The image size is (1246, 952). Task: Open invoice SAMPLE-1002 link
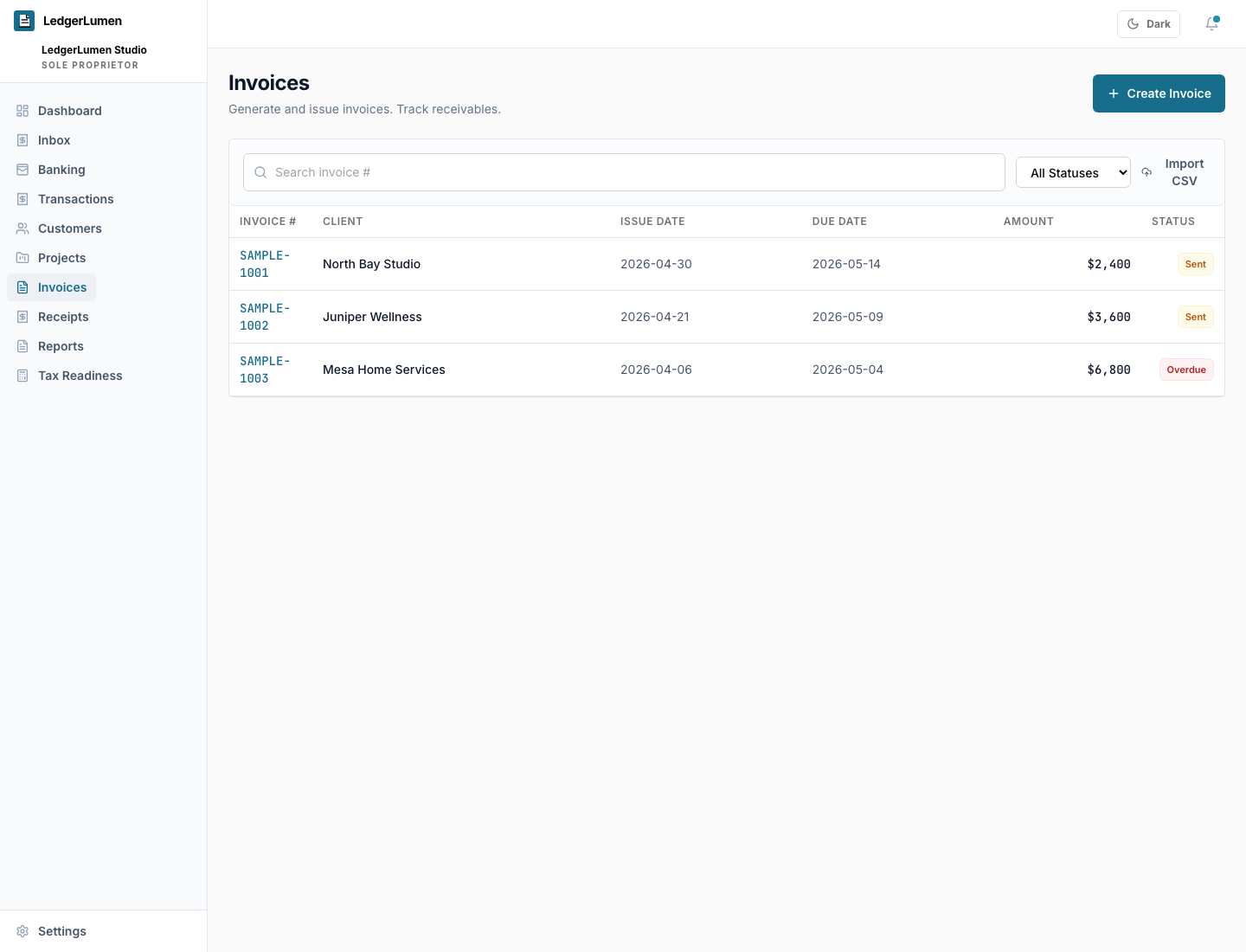(x=265, y=317)
